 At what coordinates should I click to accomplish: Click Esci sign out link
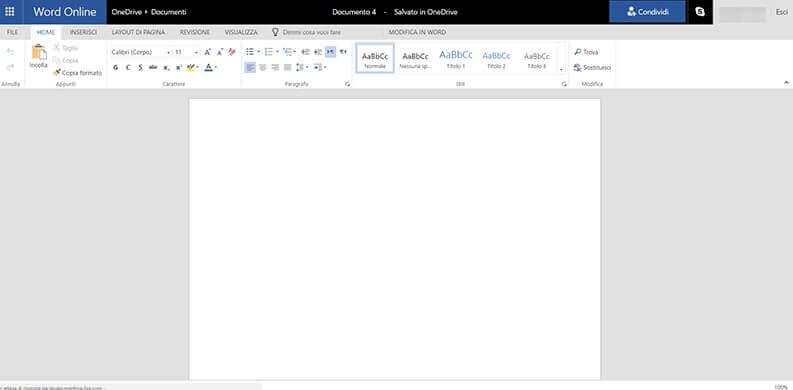tap(781, 12)
